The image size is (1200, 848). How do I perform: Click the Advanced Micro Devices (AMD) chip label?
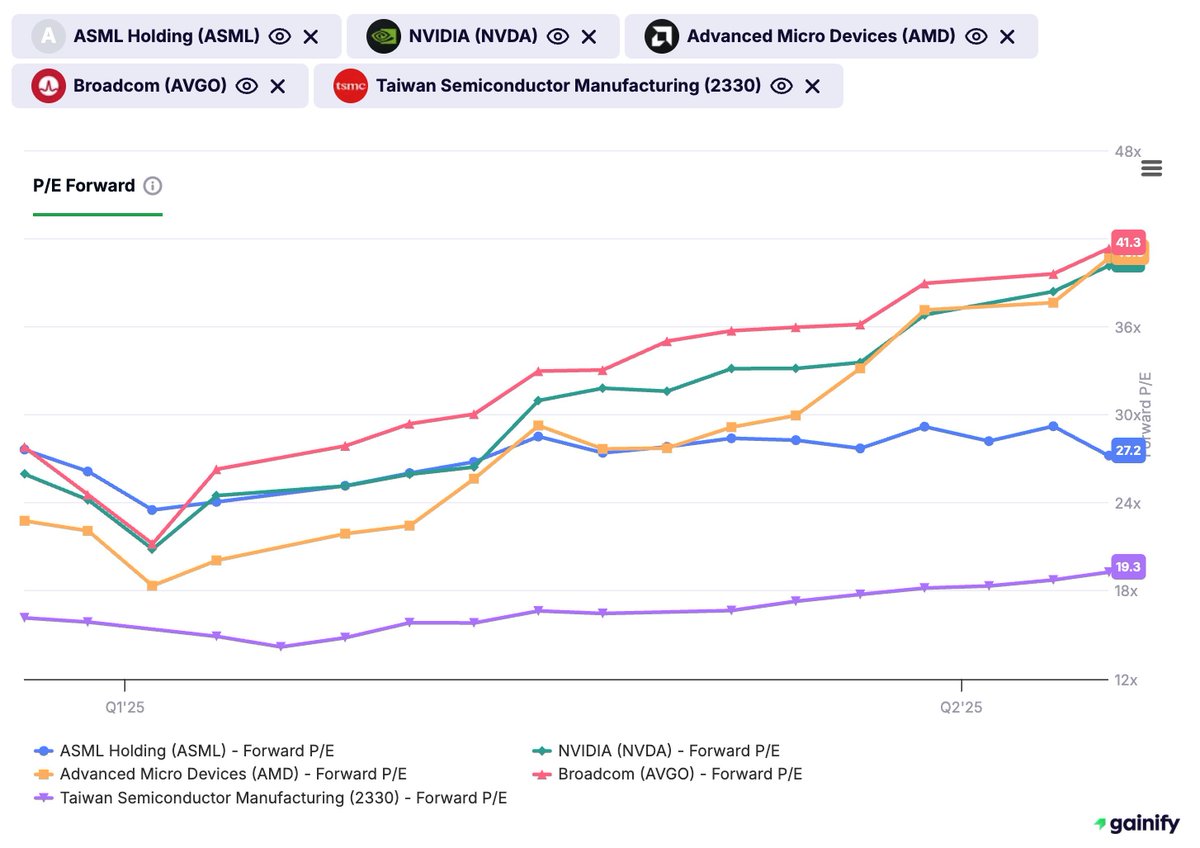click(821, 37)
